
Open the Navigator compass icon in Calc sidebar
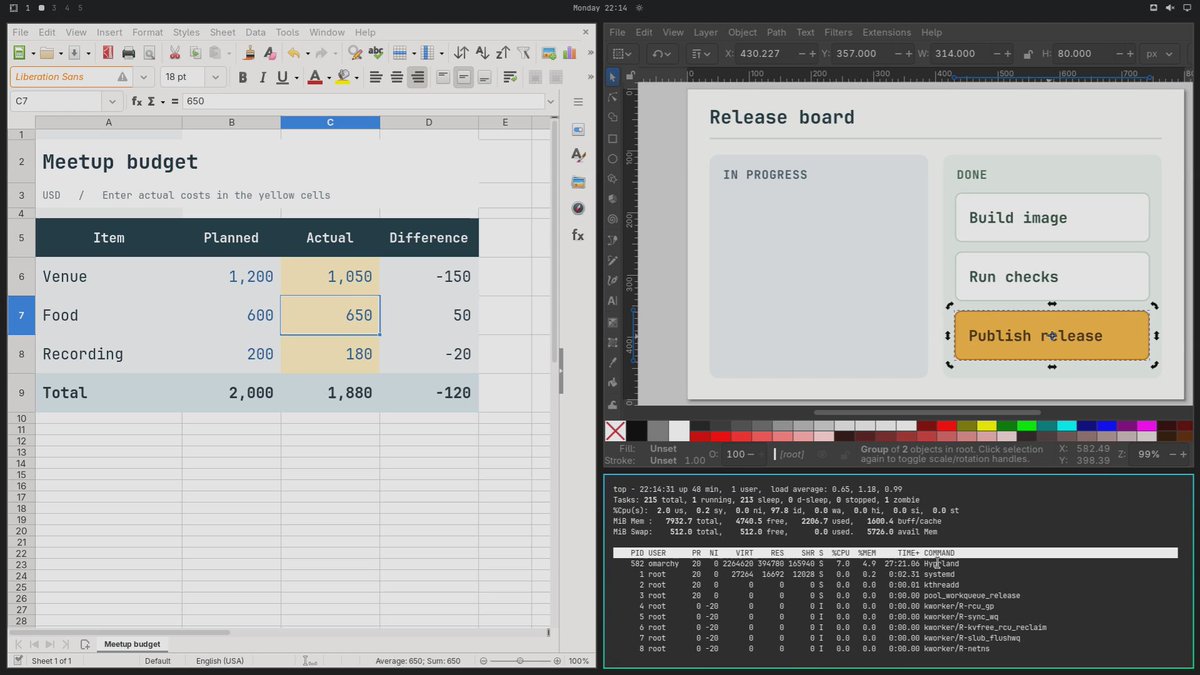[x=578, y=208]
